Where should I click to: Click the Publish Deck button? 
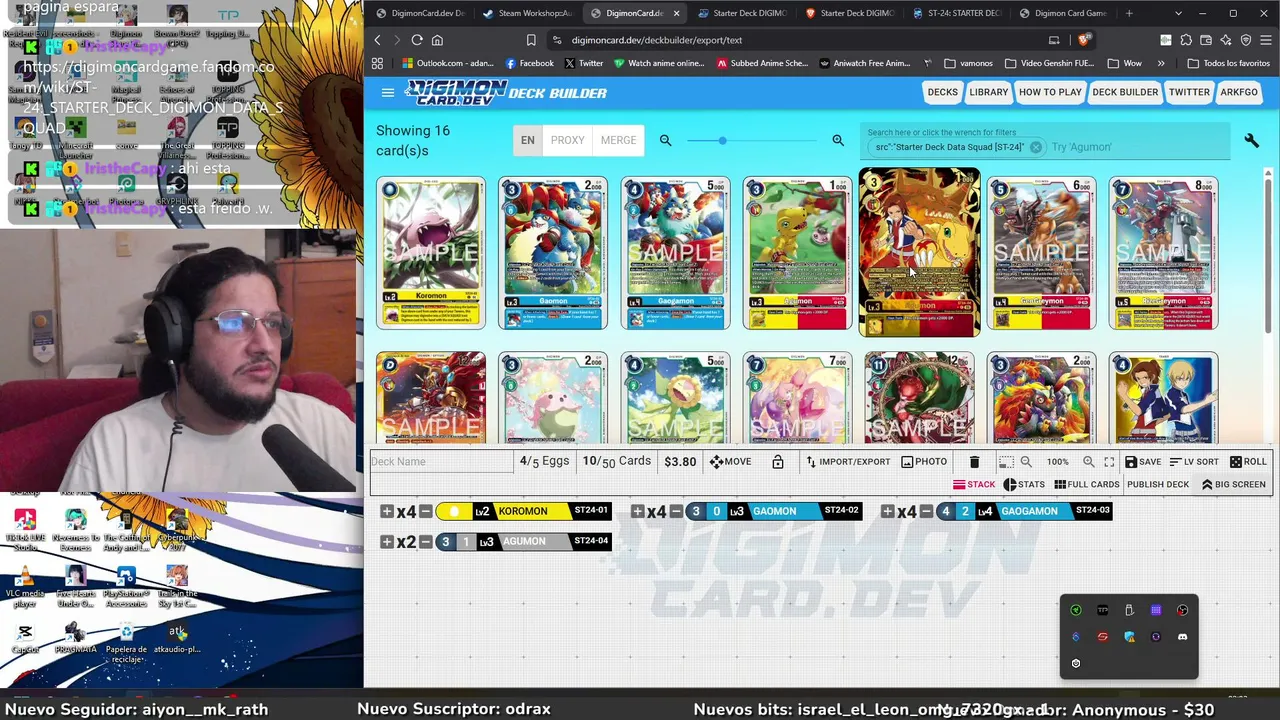point(1158,485)
